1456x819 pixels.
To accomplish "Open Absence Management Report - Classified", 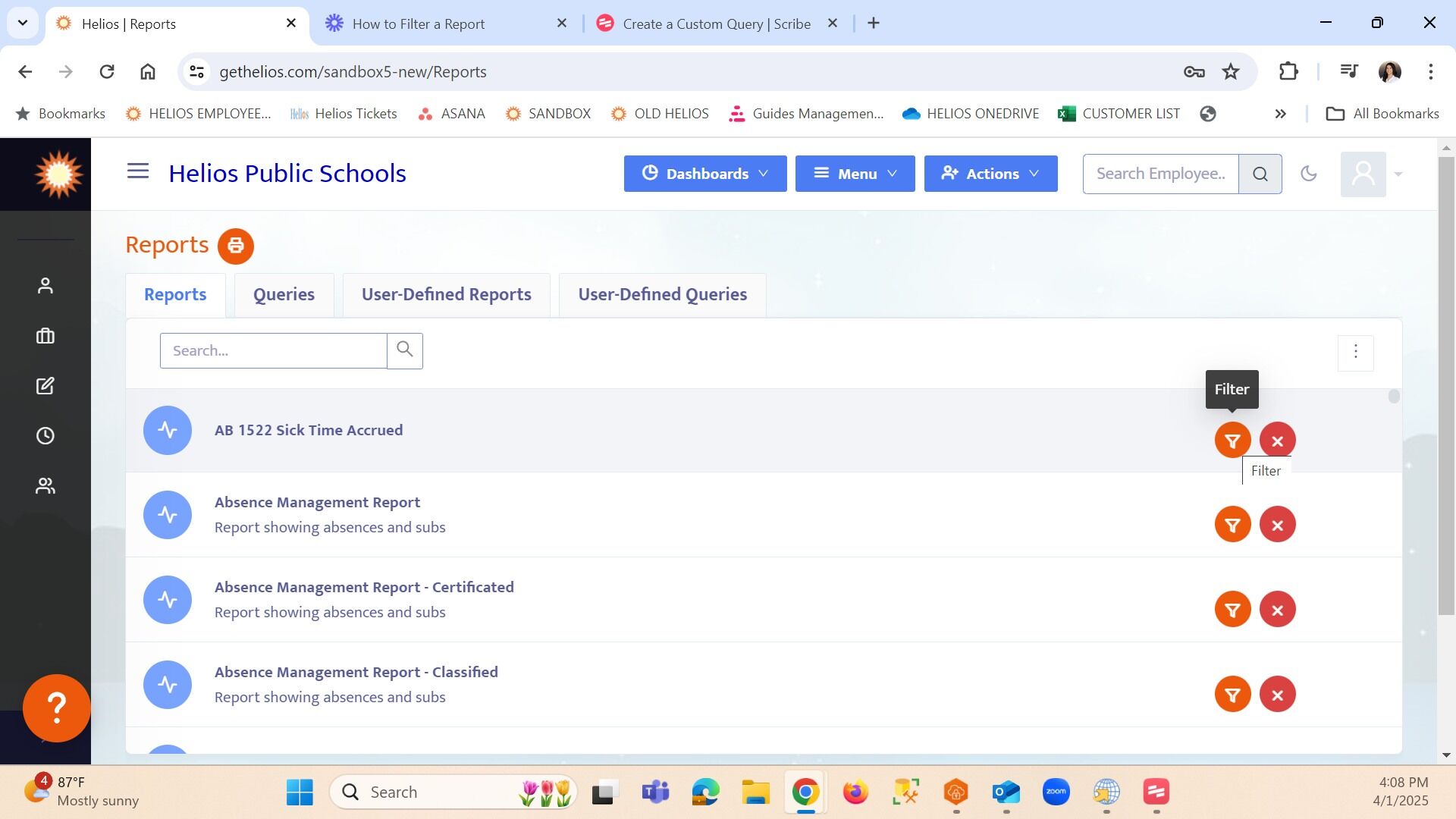I will [356, 673].
